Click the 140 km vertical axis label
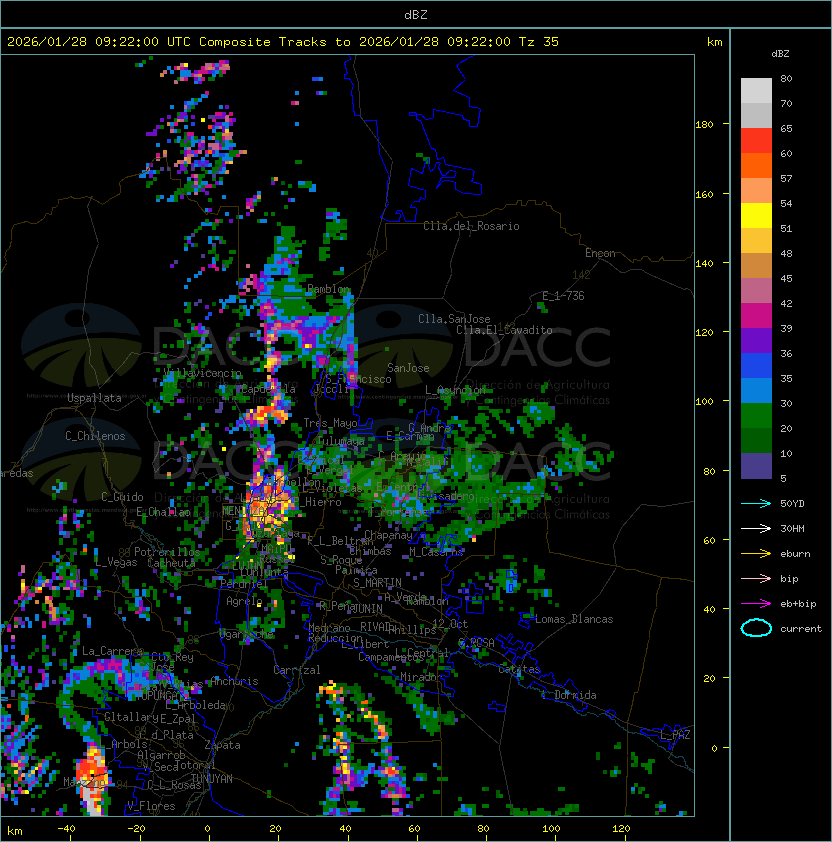This screenshot has width=832, height=842. point(704,263)
